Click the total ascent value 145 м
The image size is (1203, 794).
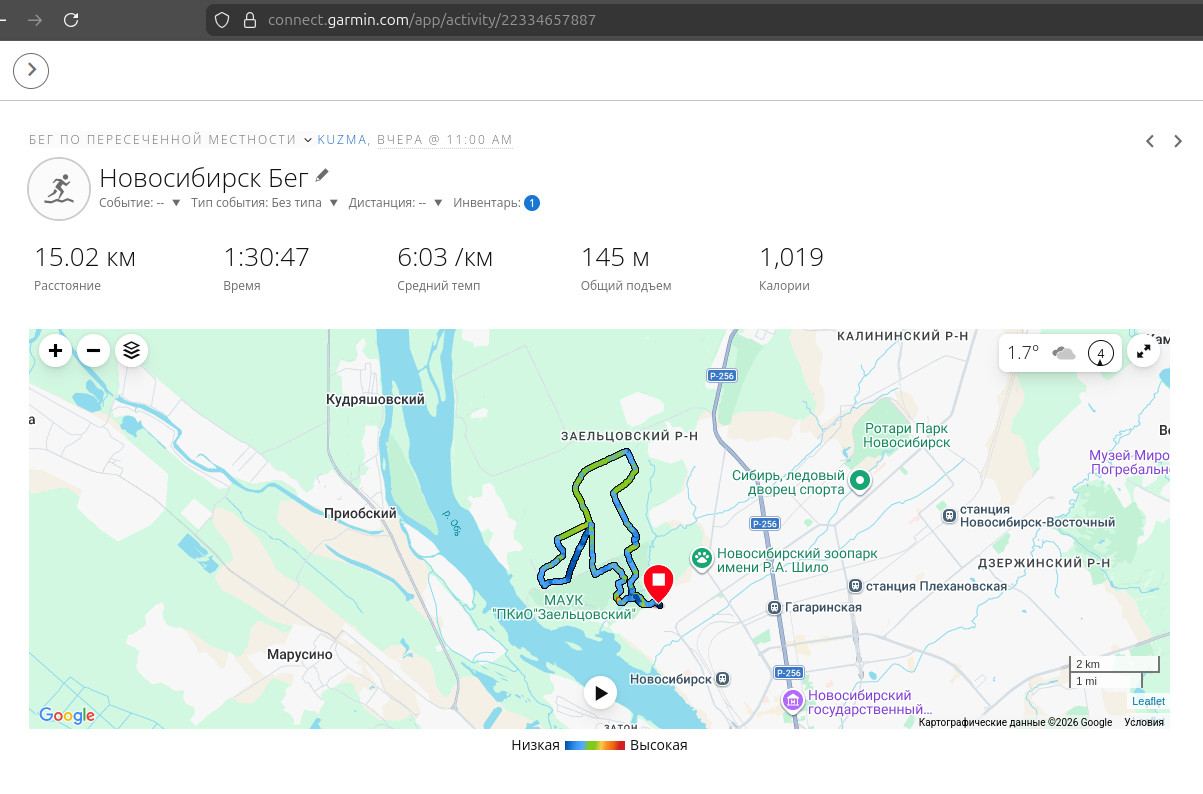point(615,258)
